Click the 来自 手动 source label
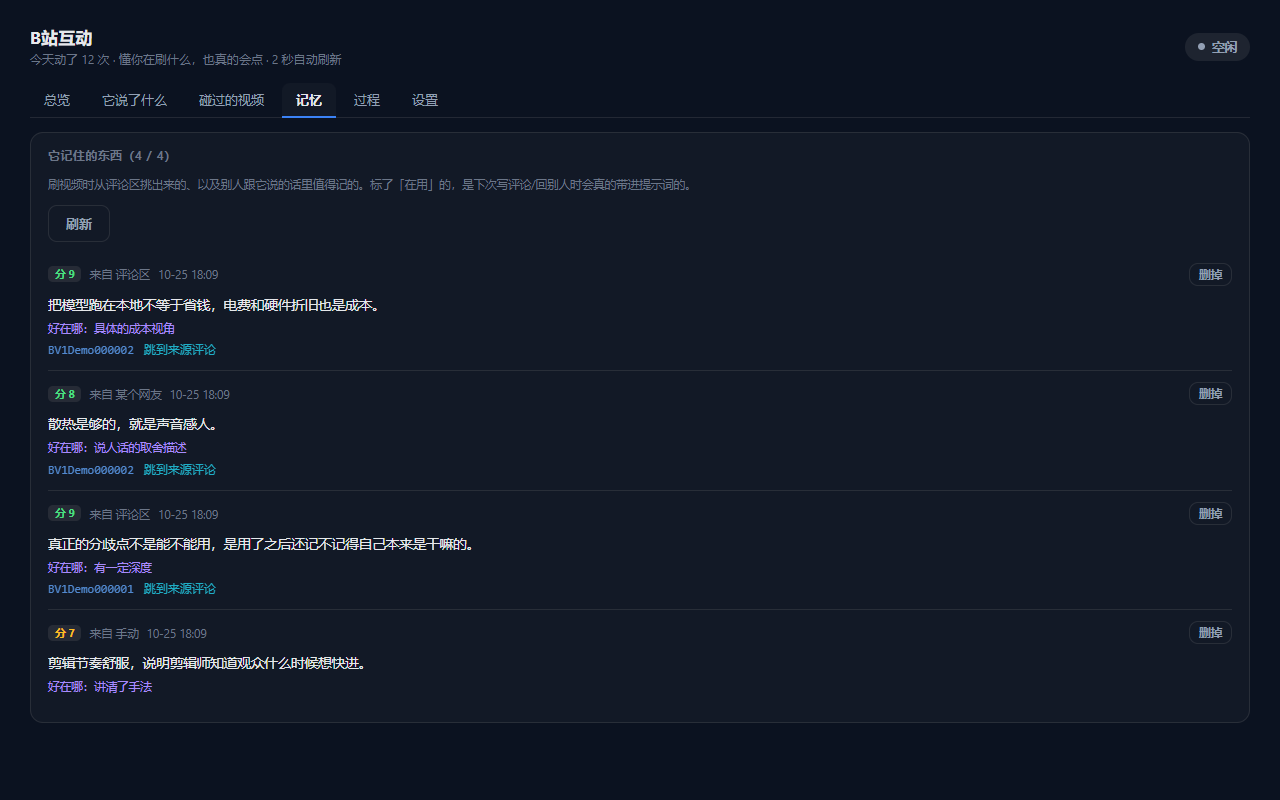This screenshot has width=1280, height=800. (x=114, y=633)
